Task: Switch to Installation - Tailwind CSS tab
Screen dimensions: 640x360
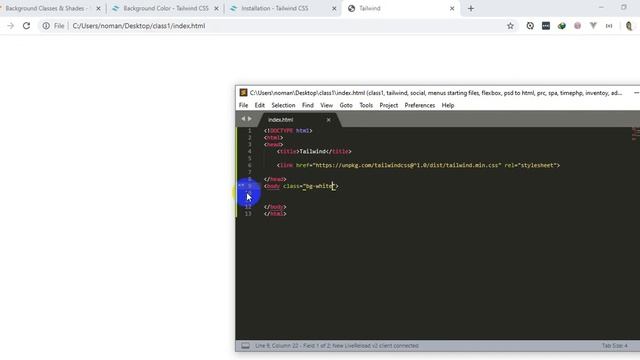Action: coord(275,8)
